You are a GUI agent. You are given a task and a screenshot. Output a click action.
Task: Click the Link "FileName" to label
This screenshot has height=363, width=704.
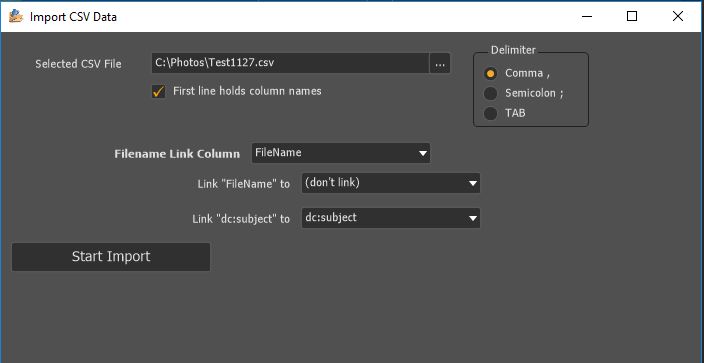[x=244, y=184]
